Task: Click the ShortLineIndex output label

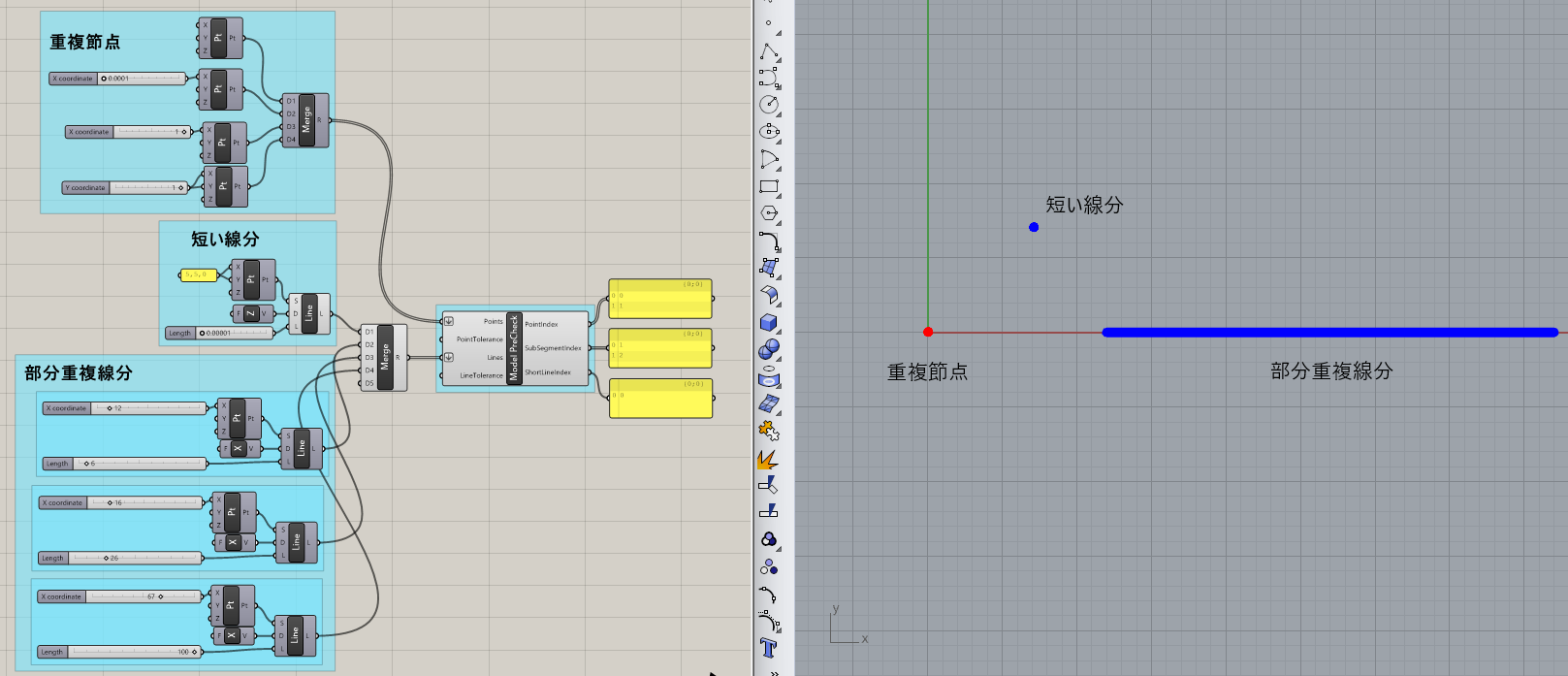Action: tap(548, 372)
